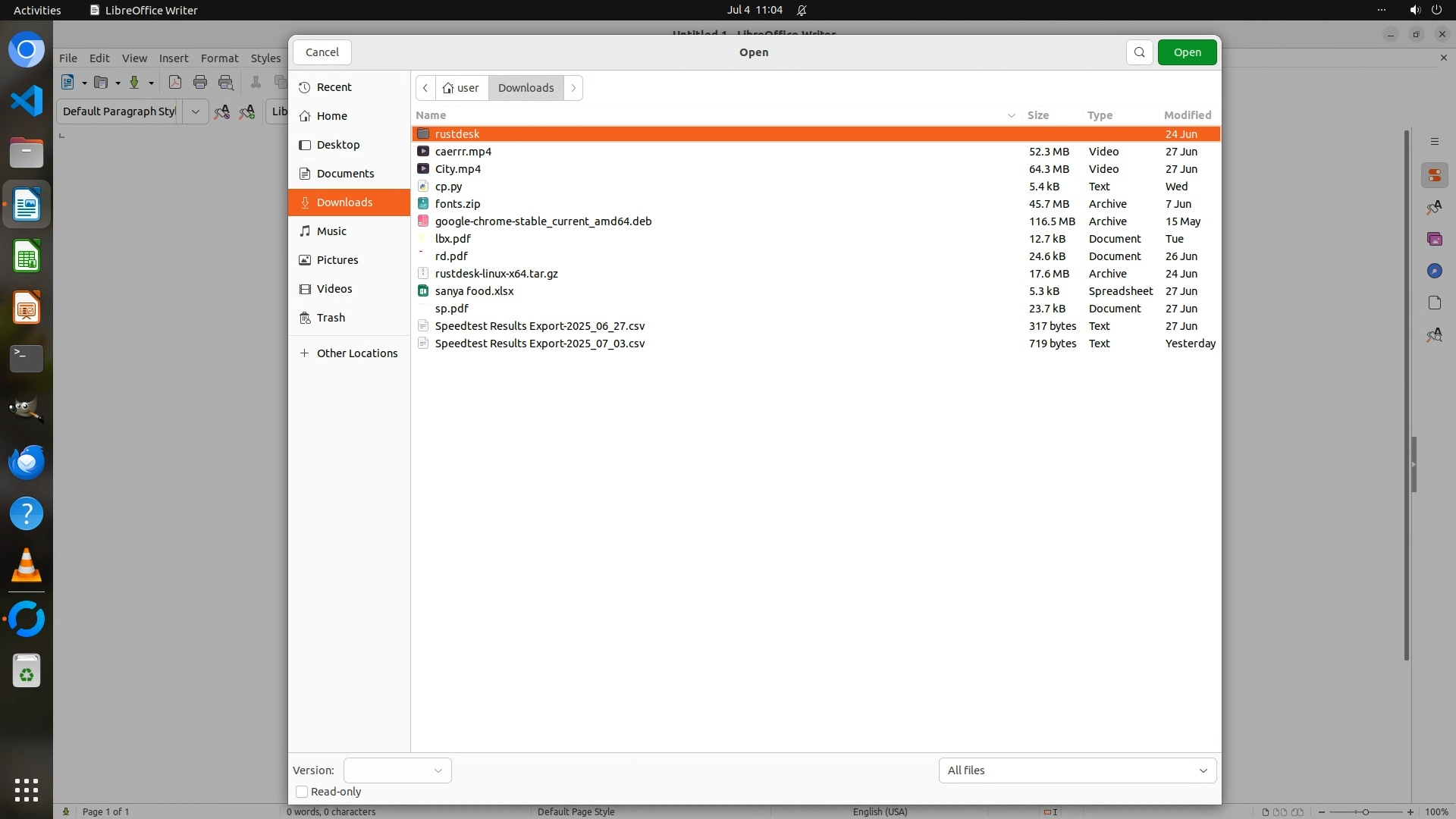Screen dimensions: 1456x819
Task: Click the zoom slider in the status bar
Action: click(1365, 811)
